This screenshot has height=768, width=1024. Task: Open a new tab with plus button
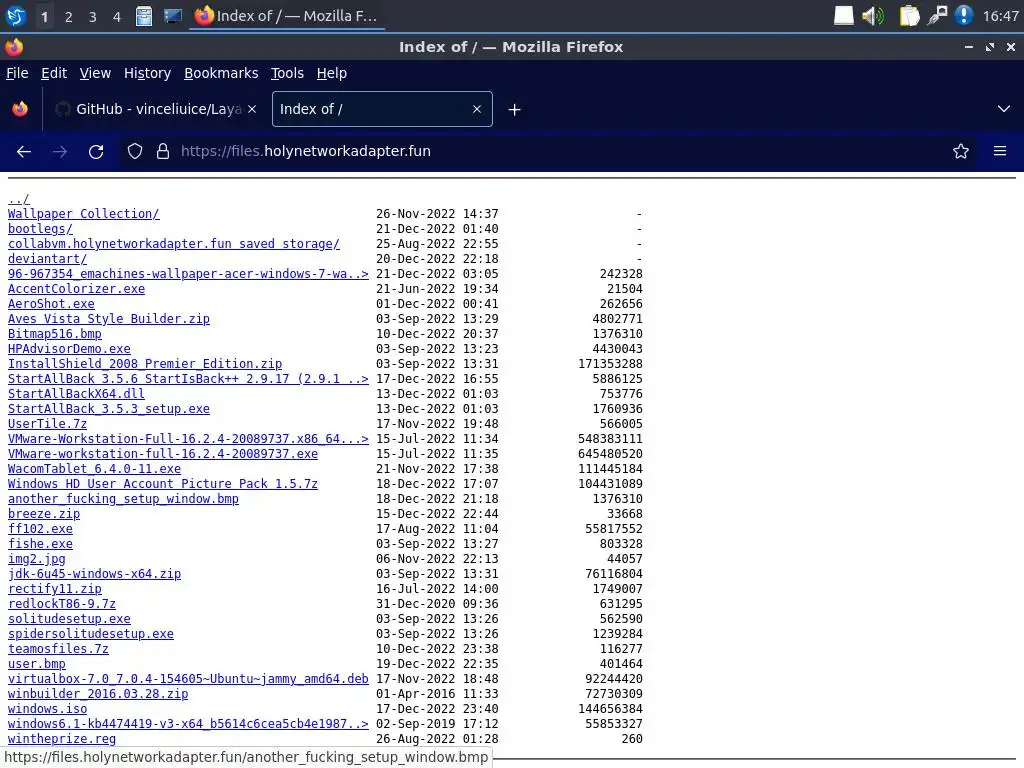pos(515,110)
